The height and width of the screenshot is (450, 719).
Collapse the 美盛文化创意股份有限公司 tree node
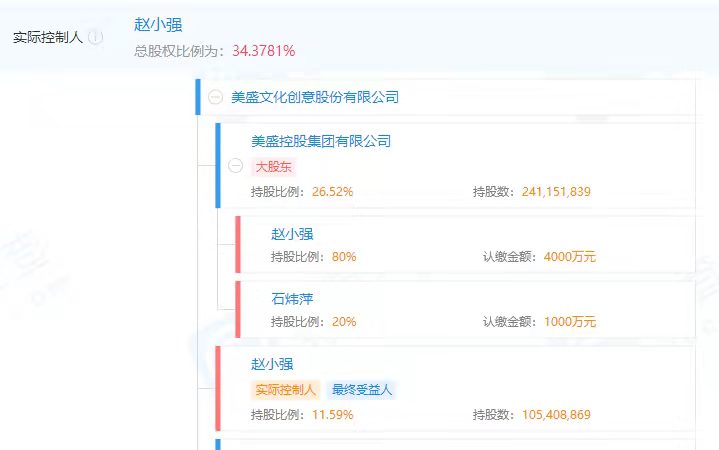tap(215, 98)
